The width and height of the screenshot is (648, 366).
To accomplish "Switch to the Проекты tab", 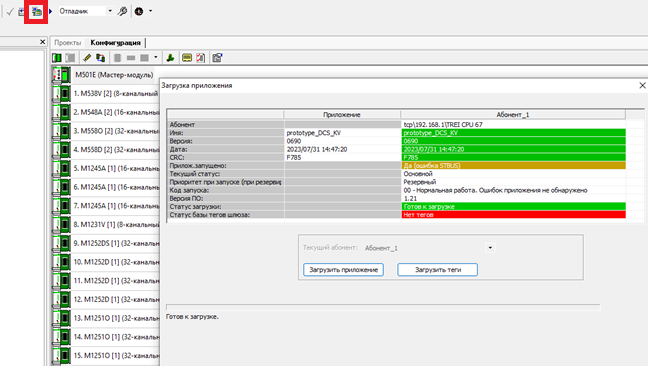I will pos(68,43).
